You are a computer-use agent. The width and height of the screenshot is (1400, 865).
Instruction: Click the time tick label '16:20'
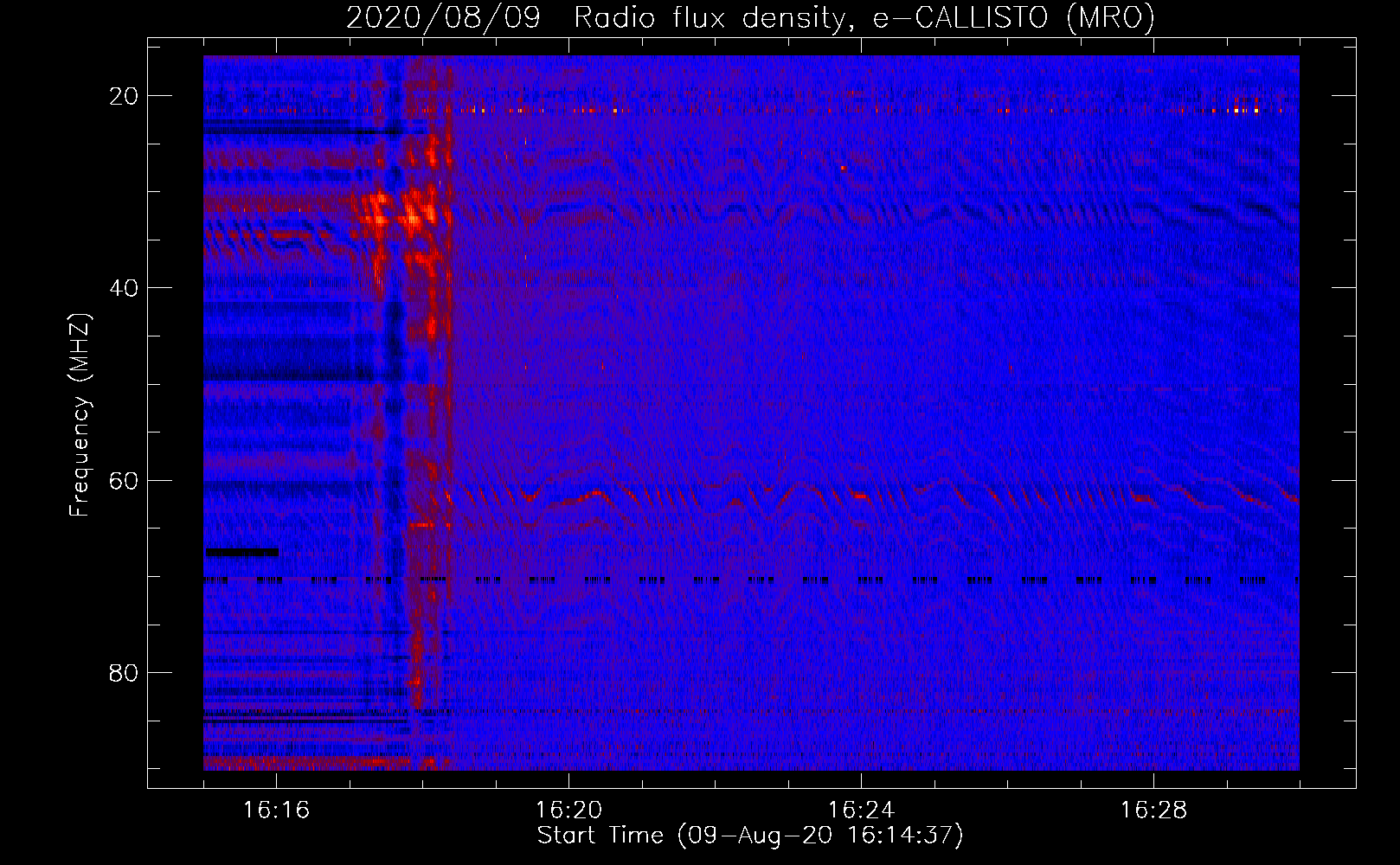point(568,811)
